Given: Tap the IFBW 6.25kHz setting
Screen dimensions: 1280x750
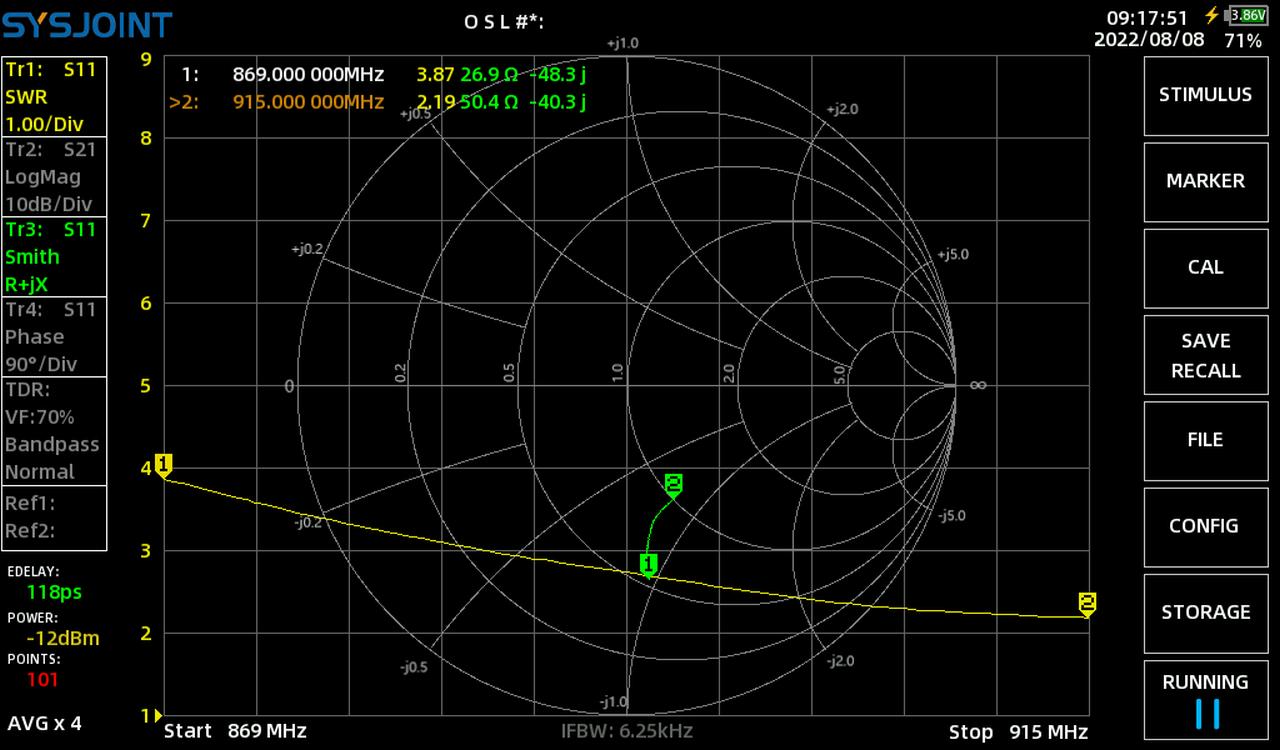Looking at the screenshot, I should pos(626,731).
